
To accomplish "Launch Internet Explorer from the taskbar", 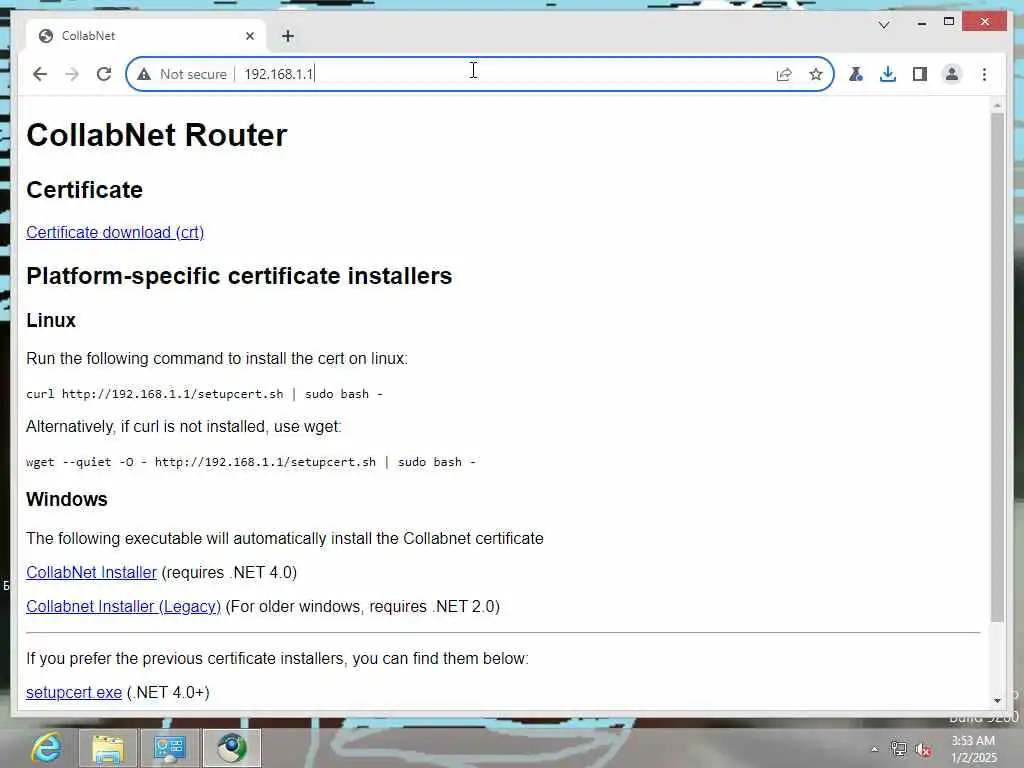I will 46,748.
